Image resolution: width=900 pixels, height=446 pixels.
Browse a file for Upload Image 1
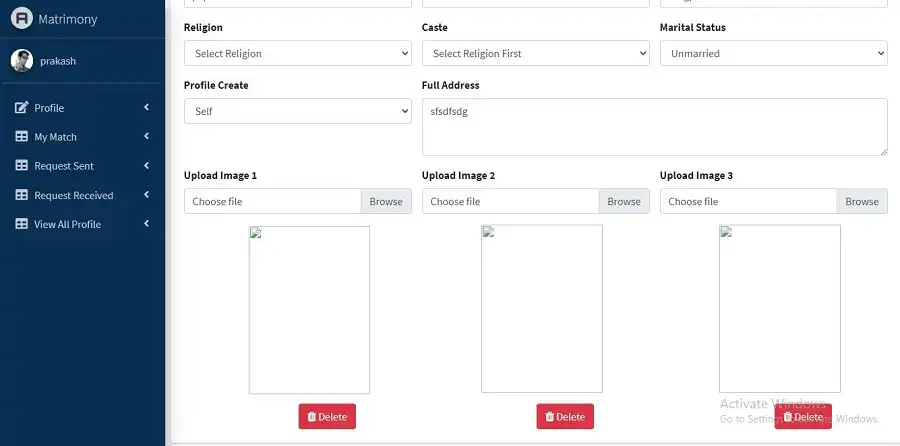[385, 201]
